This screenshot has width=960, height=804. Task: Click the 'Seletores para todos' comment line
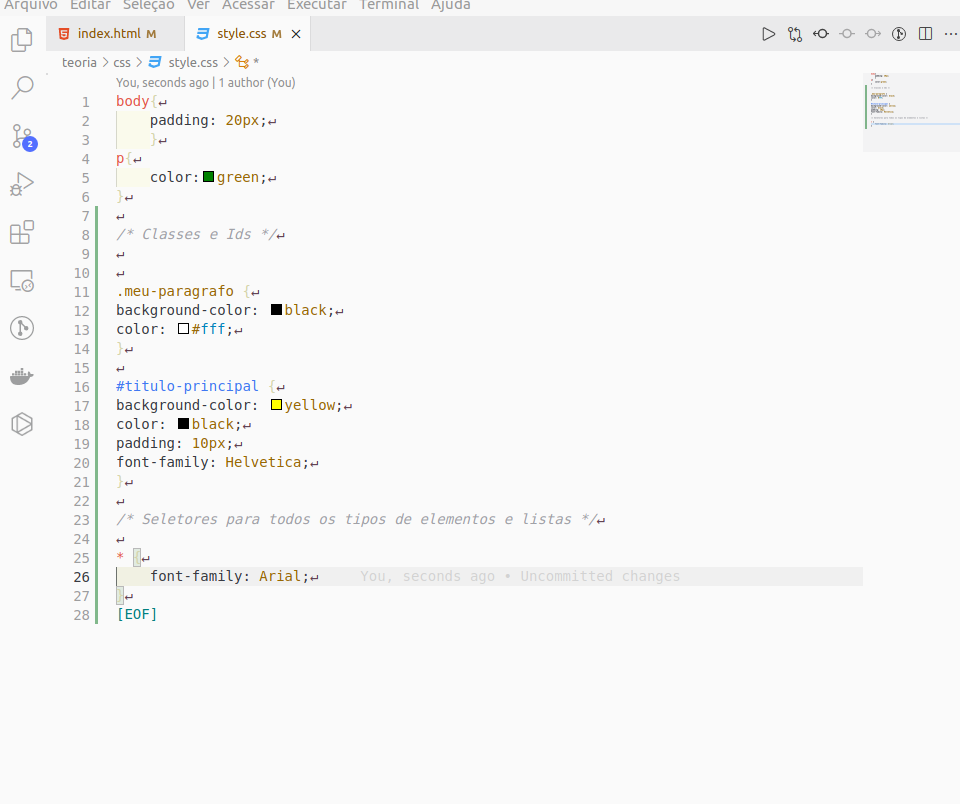[x=357, y=519]
